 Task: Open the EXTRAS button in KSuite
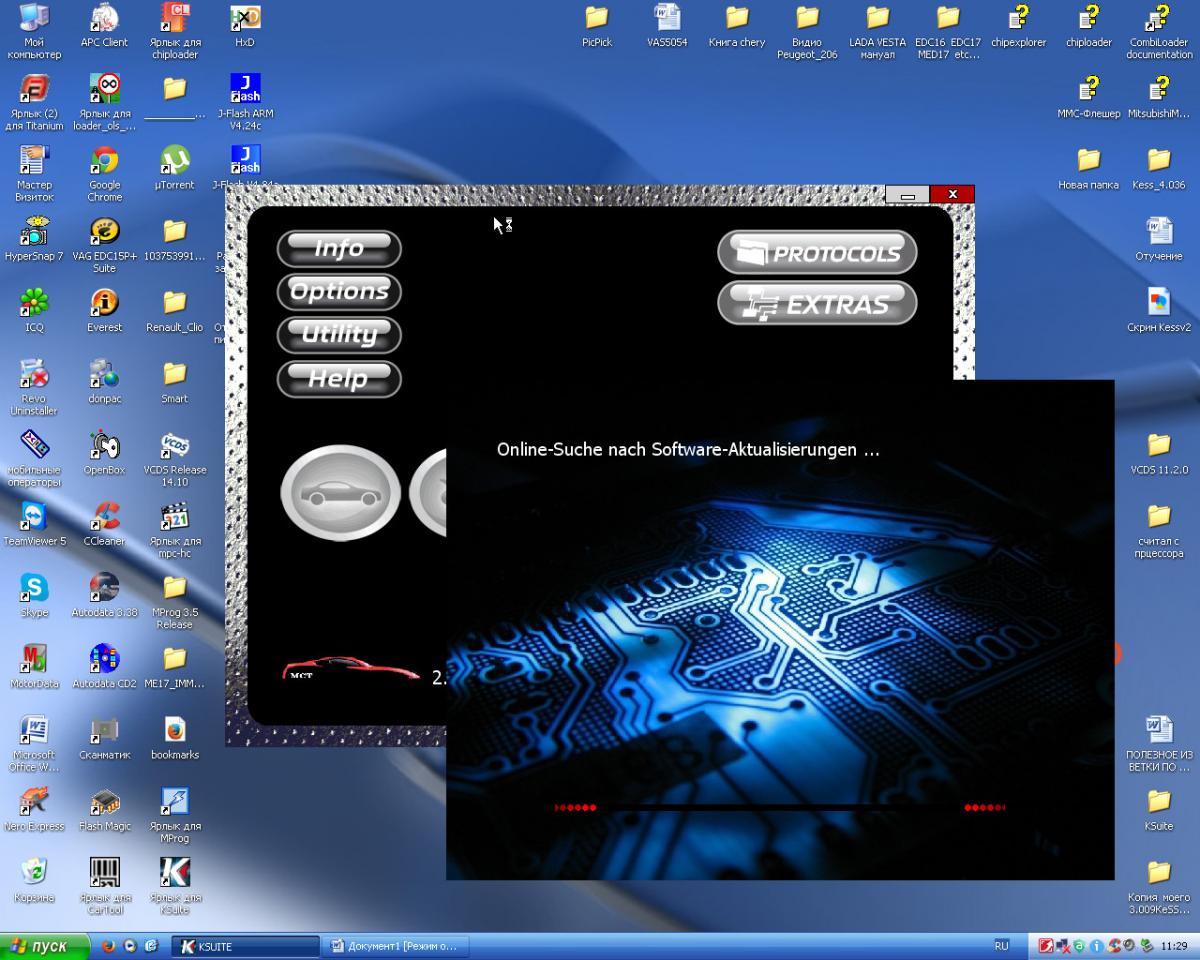tap(817, 303)
